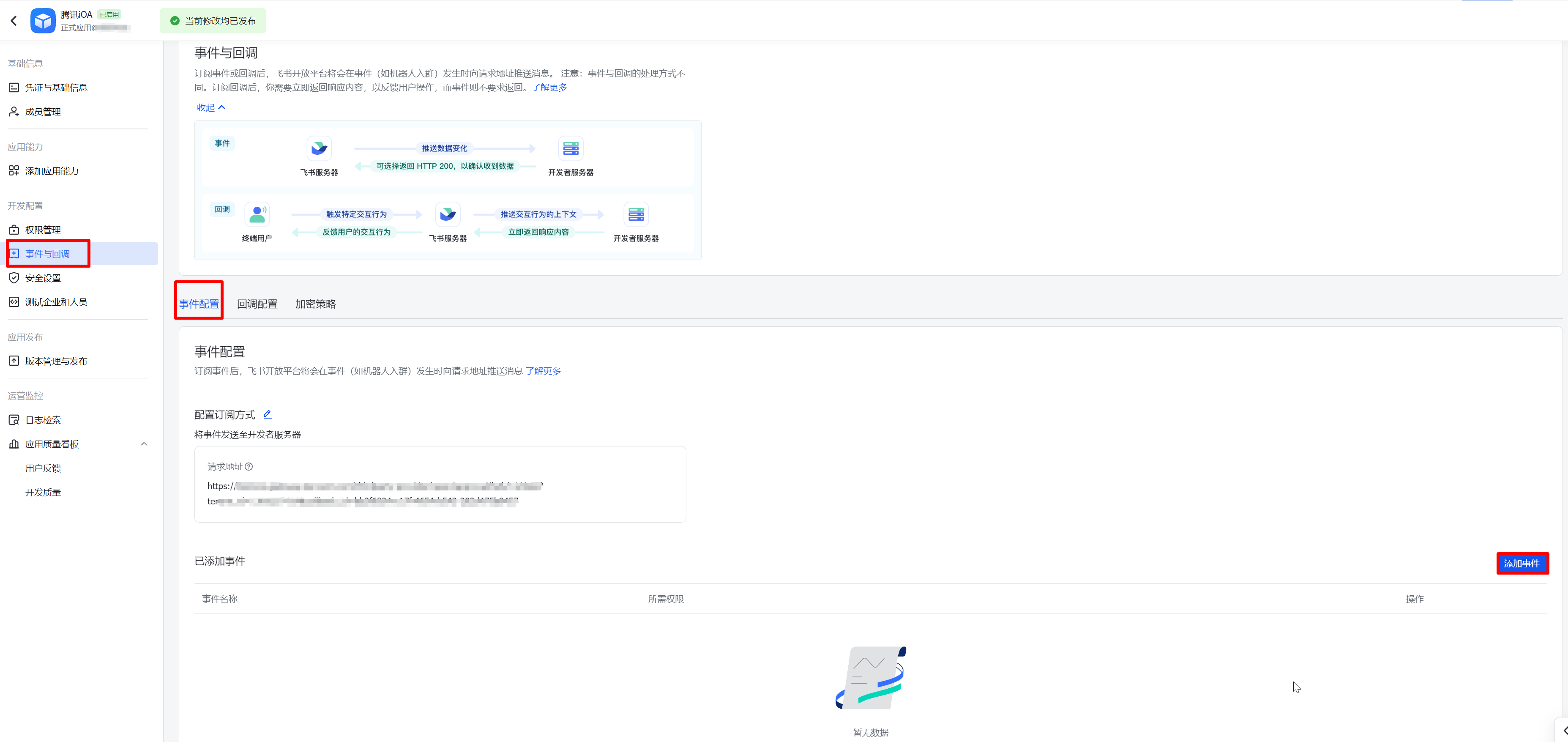Open 安全设置 in the sidebar
The width and height of the screenshot is (1568, 742).
tap(43, 278)
